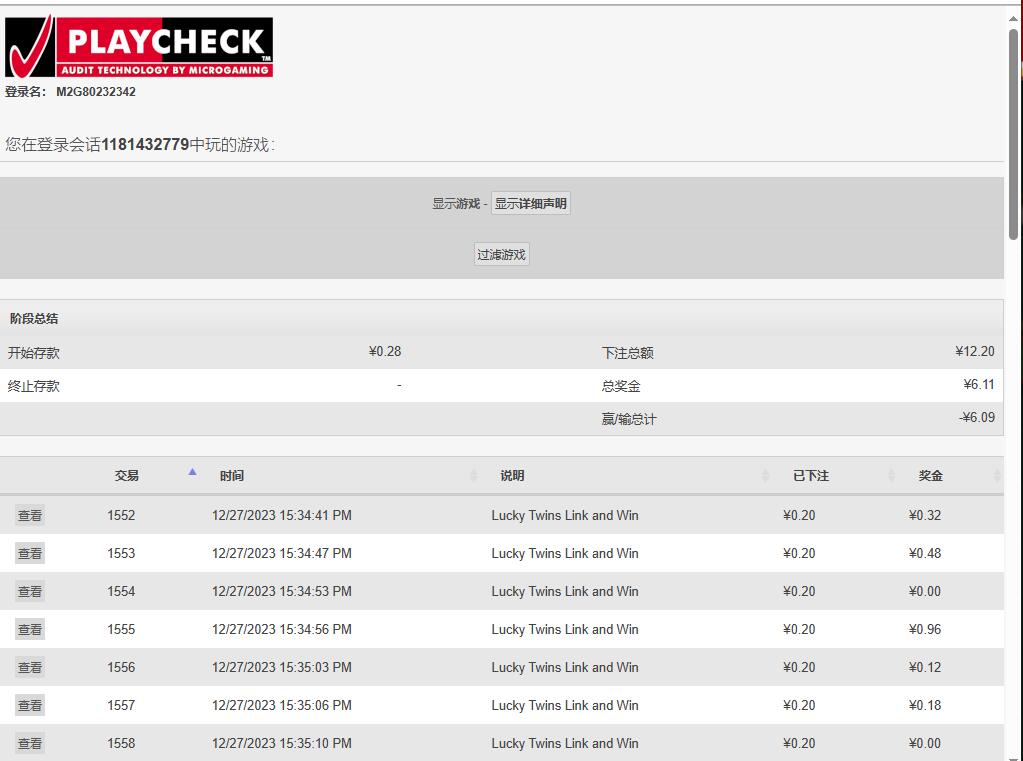Image resolution: width=1023 pixels, height=761 pixels.
Task: Click the sort arrow beside 交易 header
Action: 192,472
